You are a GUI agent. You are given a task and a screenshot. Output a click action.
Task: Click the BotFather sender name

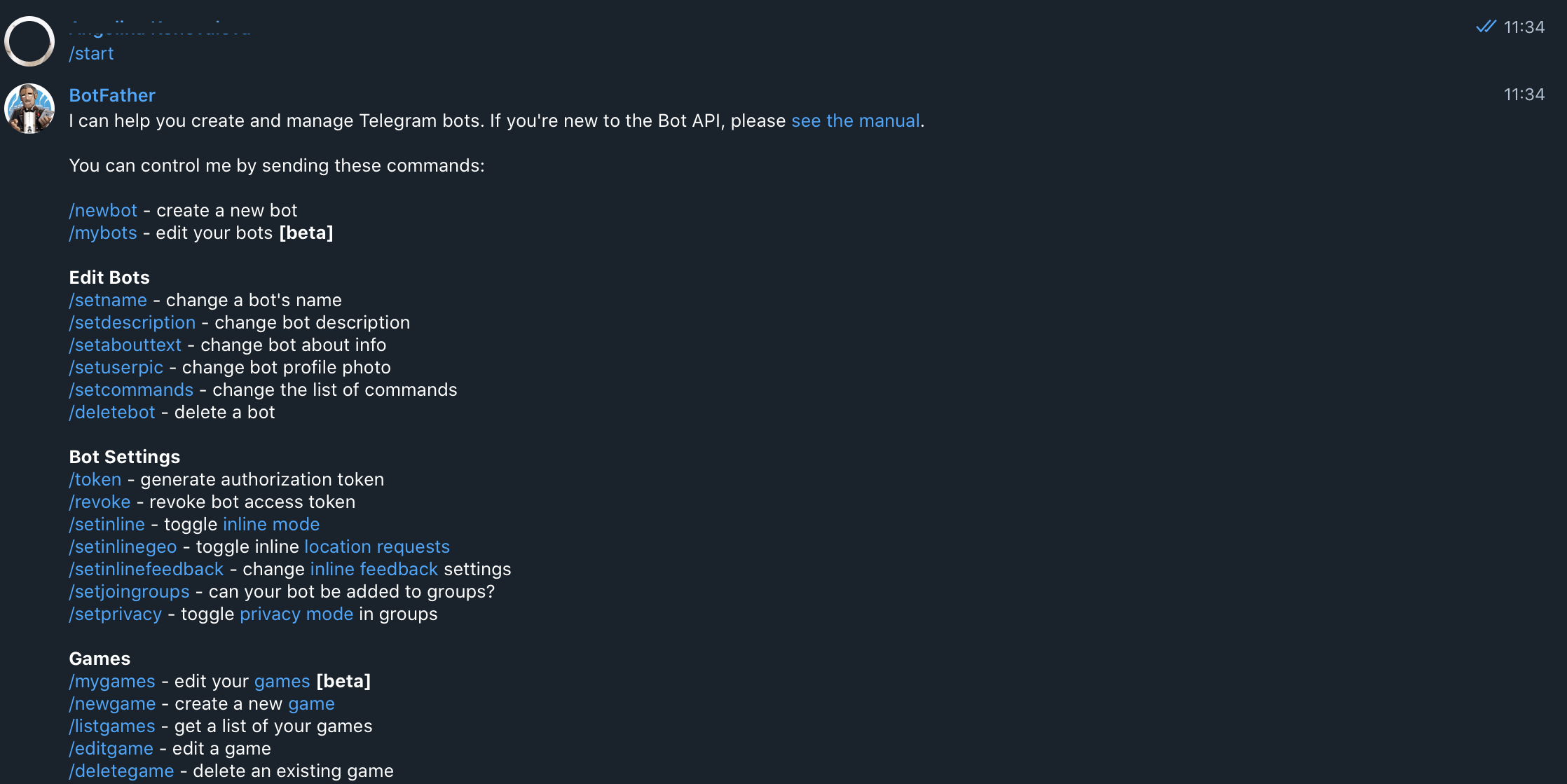click(112, 95)
